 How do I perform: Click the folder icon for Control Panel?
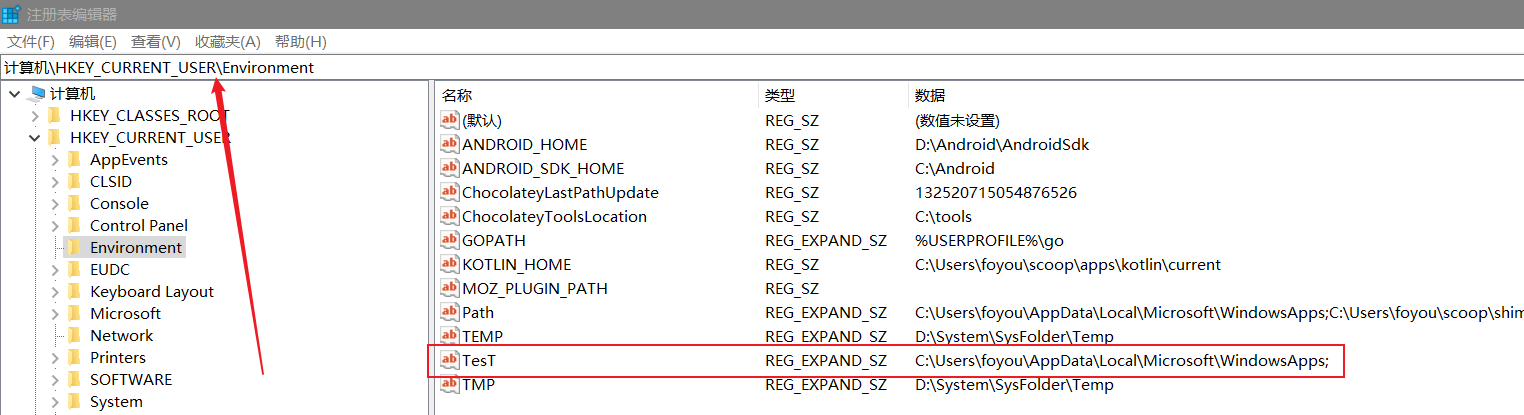[74, 225]
